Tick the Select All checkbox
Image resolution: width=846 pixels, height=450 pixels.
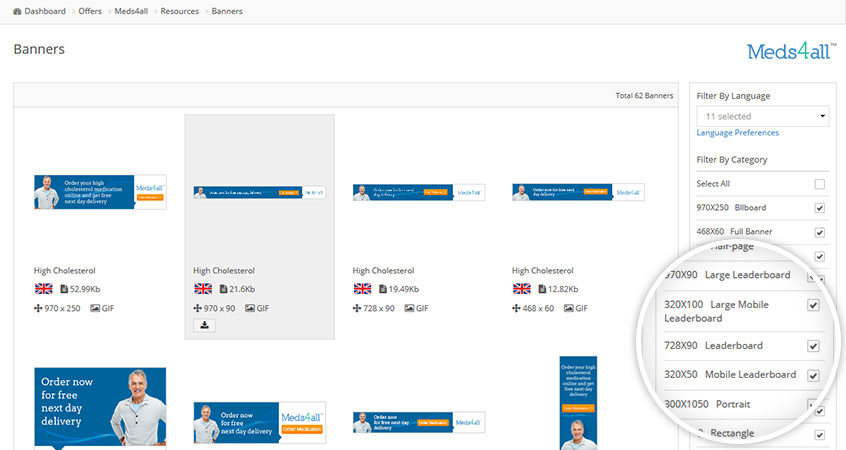tap(820, 184)
